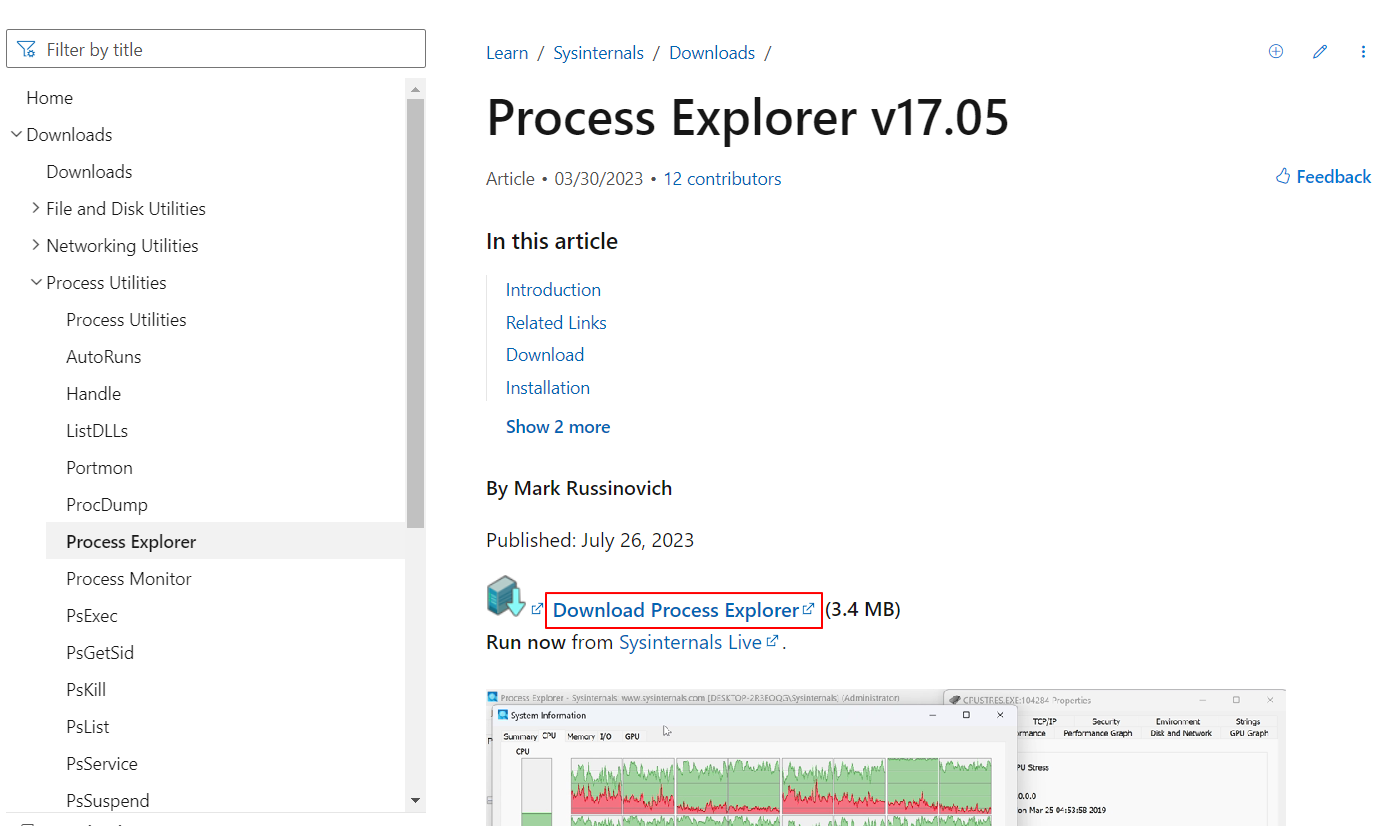Click sidebar scrollbar up arrow
1397x826 pixels.
[x=415, y=89]
